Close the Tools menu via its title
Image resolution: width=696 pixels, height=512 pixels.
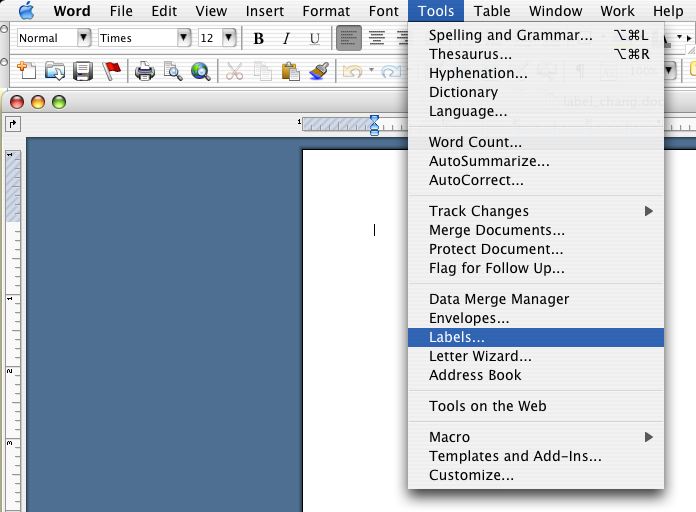pos(436,11)
